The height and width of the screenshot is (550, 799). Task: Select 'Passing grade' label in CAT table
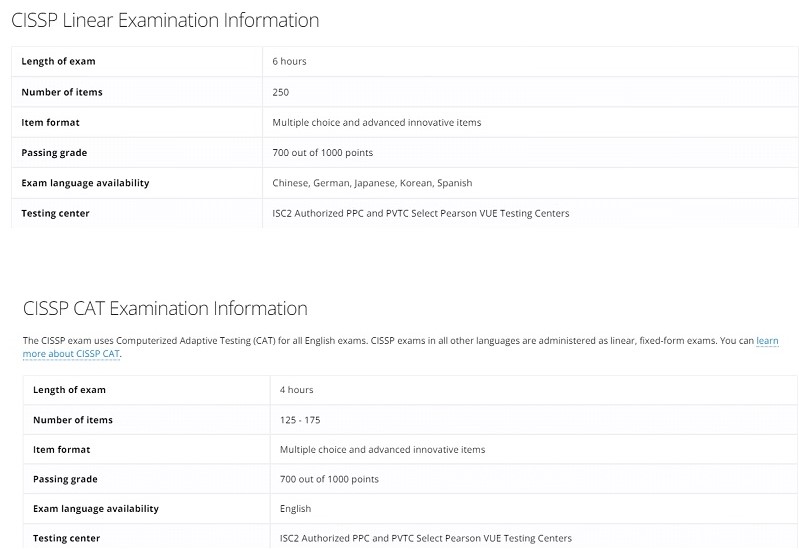65,479
